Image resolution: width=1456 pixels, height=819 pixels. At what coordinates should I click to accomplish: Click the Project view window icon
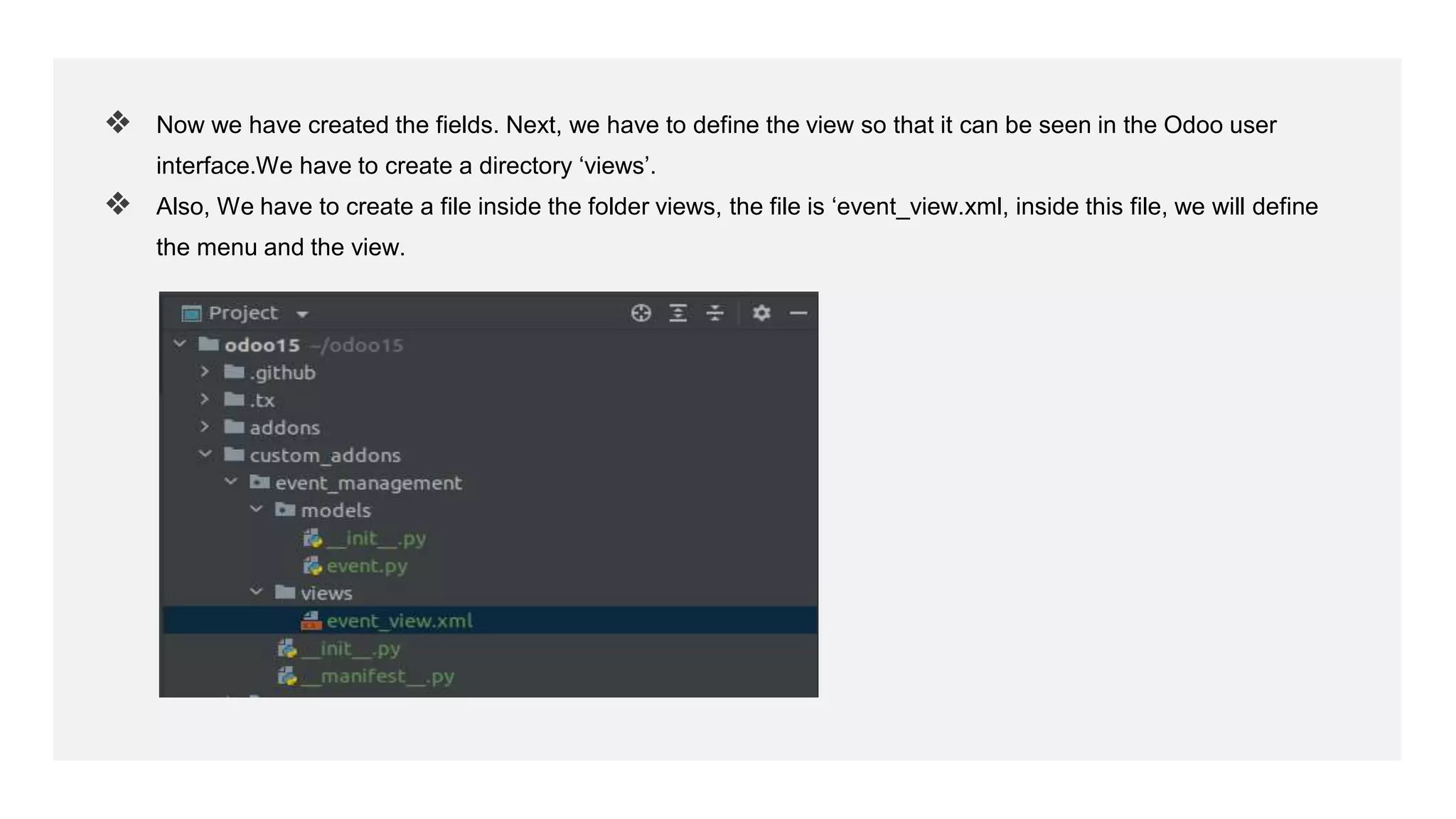191,314
